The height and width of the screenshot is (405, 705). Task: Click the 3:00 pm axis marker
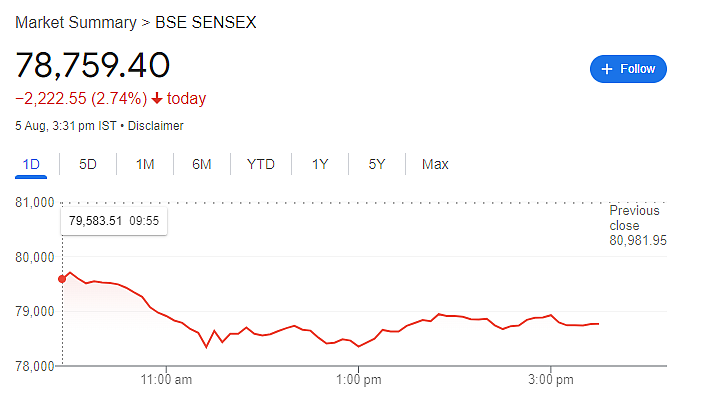click(x=551, y=380)
